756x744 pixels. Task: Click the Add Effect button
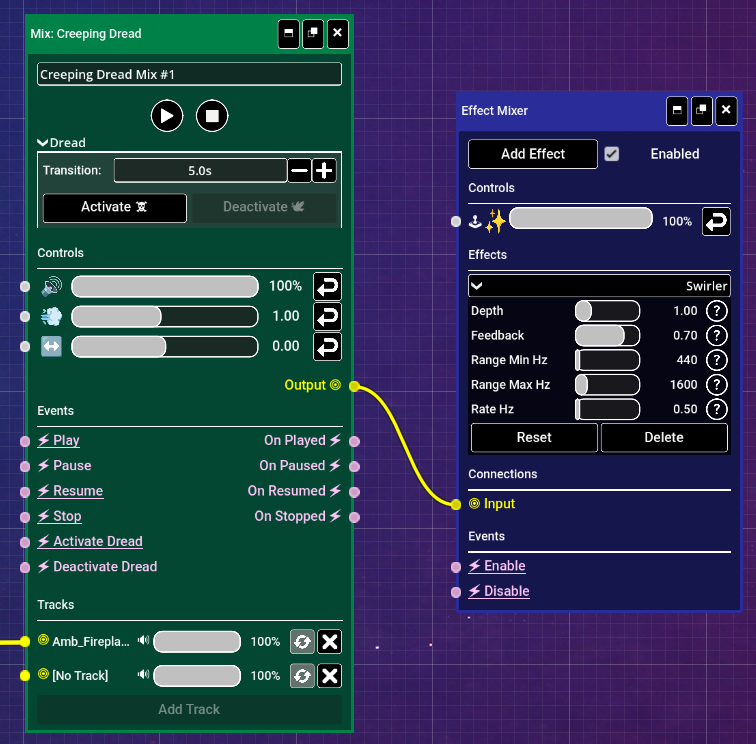(533, 154)
